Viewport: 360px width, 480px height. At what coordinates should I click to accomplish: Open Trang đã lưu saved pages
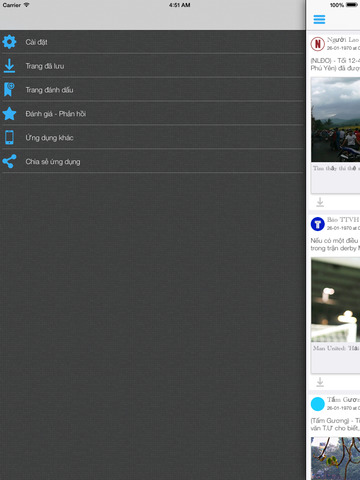(x=153, y=66)
